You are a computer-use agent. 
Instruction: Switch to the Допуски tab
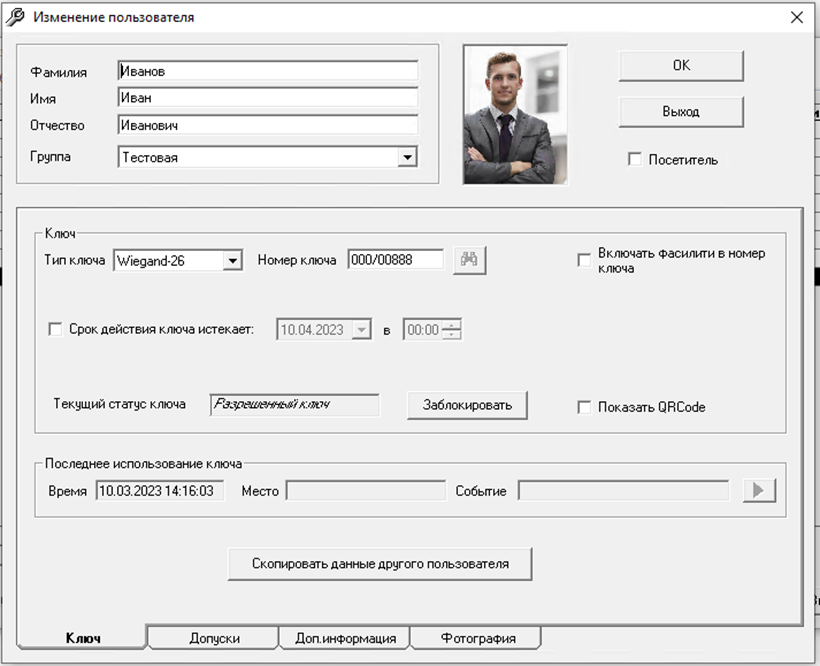214,638
